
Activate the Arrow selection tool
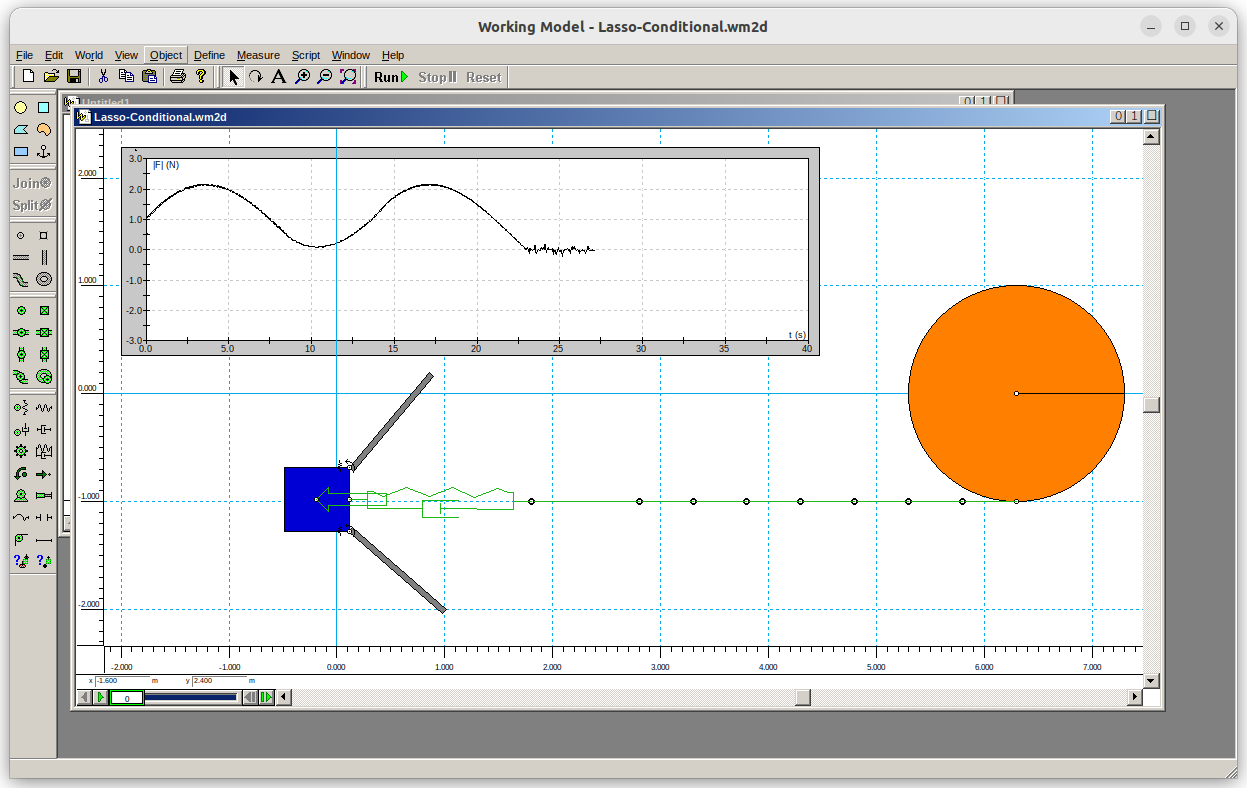point(233,77)
